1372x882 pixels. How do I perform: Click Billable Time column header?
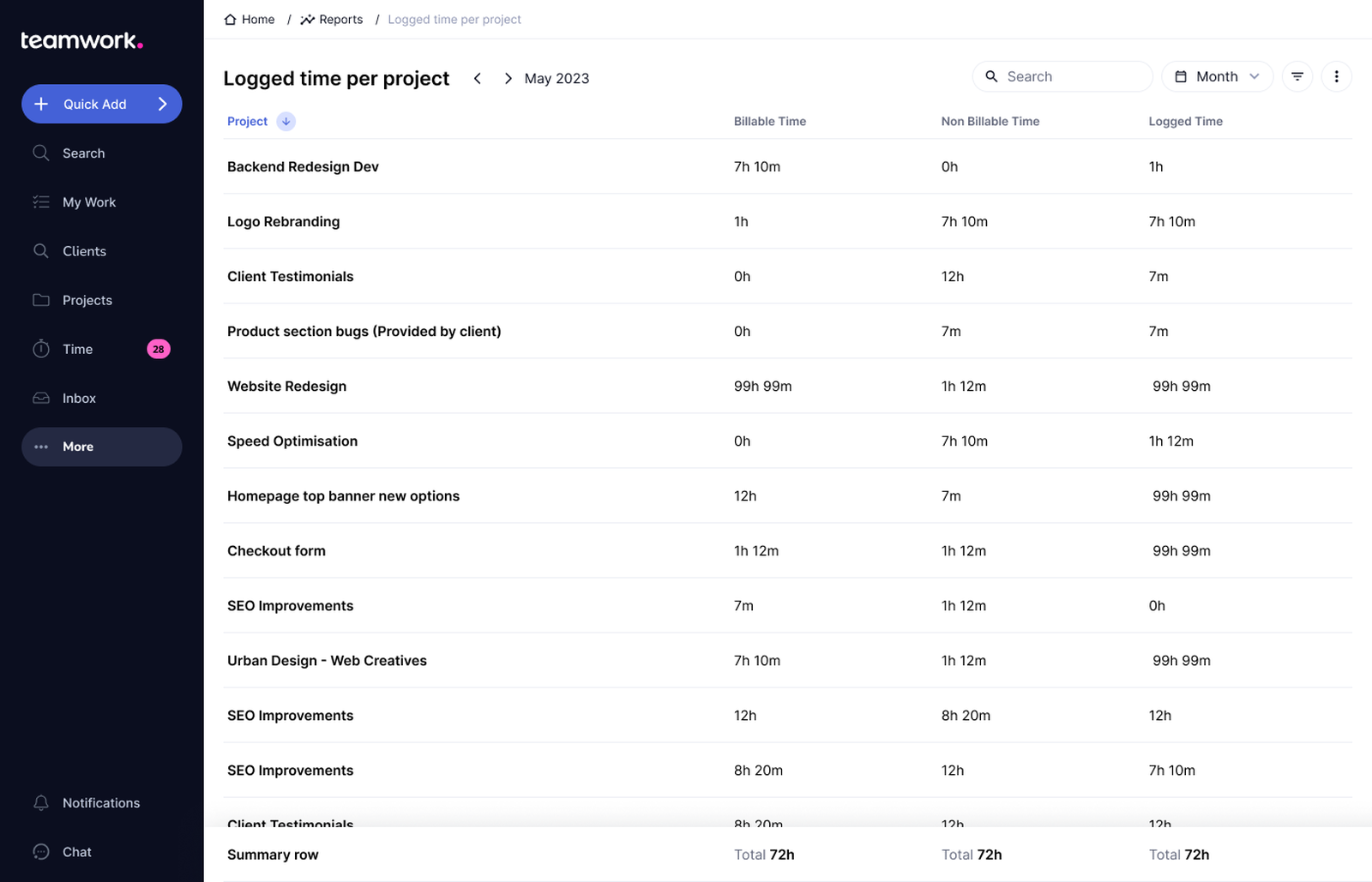tap(770, 122)
